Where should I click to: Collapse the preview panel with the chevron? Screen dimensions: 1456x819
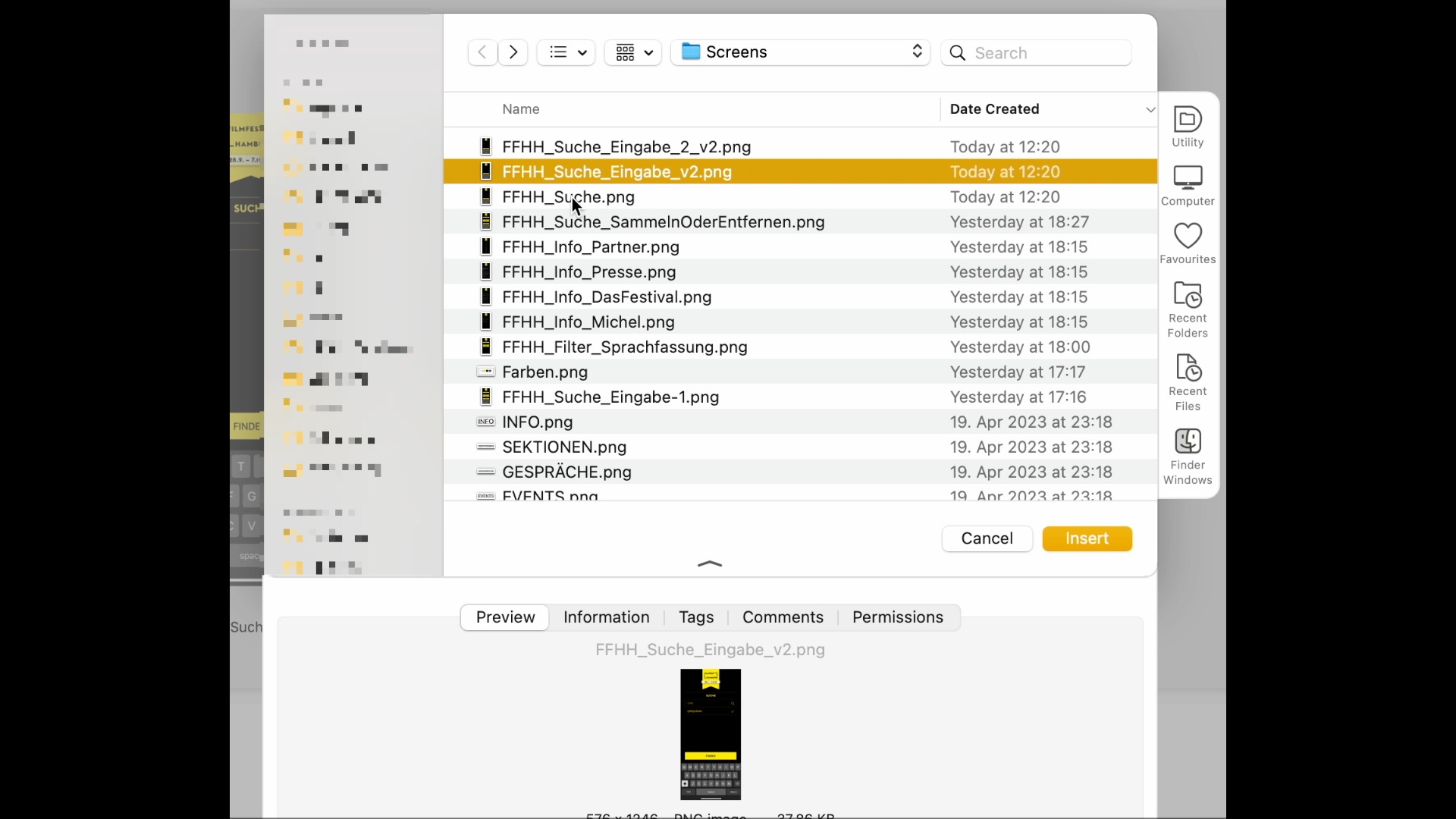[x=710, y=563]
